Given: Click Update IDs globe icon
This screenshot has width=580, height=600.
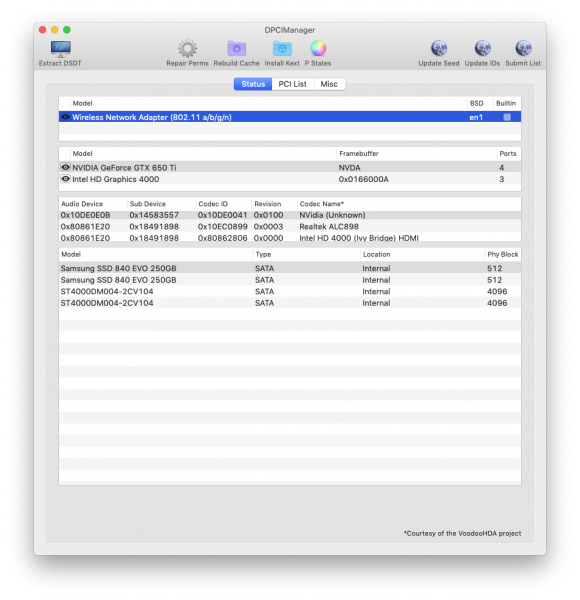Looking at the screenshot, I should coord(482,49).
